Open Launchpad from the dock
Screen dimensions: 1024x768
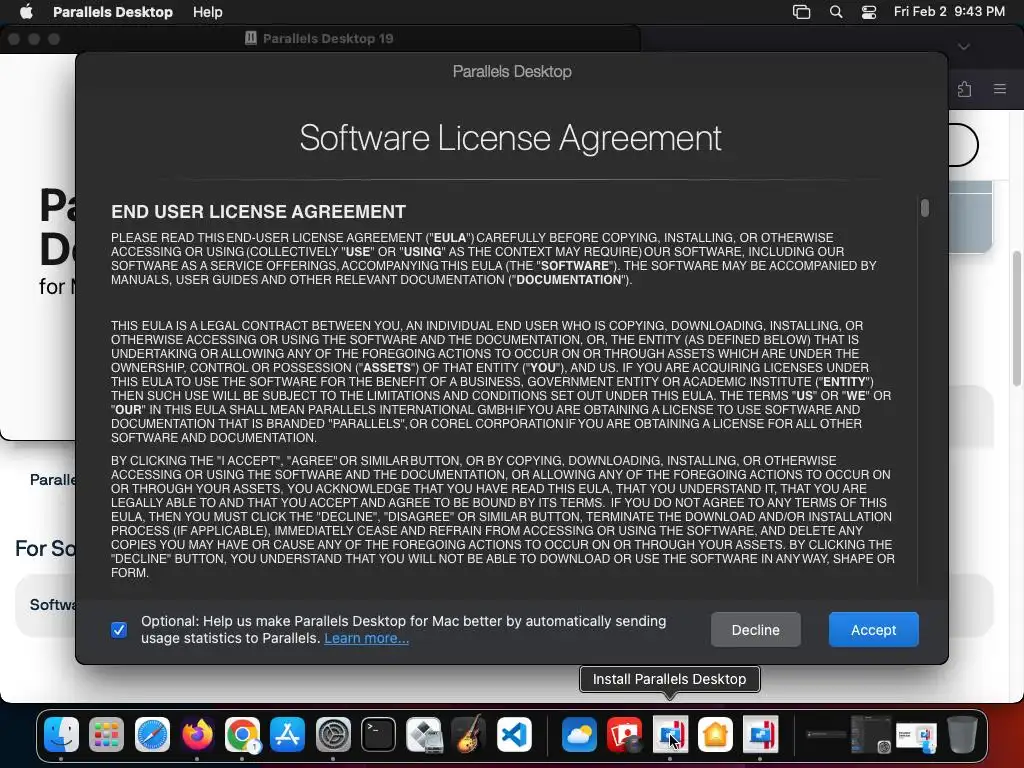(x=106, y=735)
